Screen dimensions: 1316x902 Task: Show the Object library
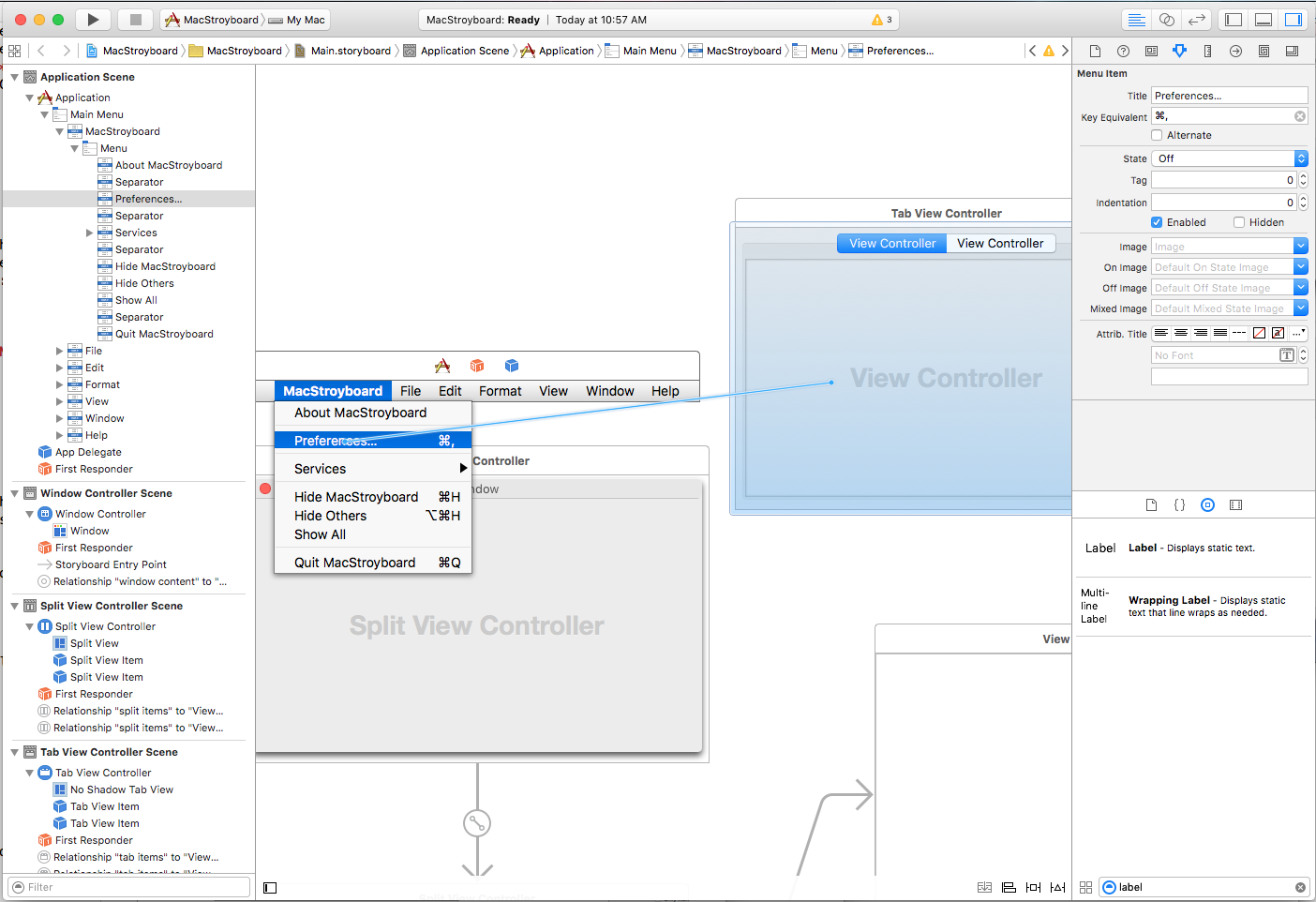pos(1207,504)
